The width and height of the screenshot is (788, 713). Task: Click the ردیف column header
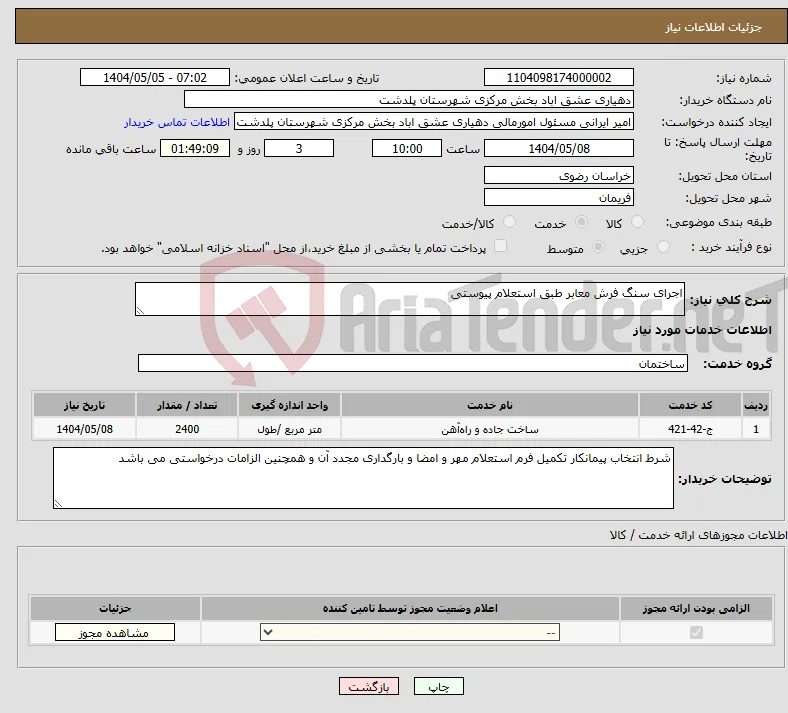tap(756, 405)
